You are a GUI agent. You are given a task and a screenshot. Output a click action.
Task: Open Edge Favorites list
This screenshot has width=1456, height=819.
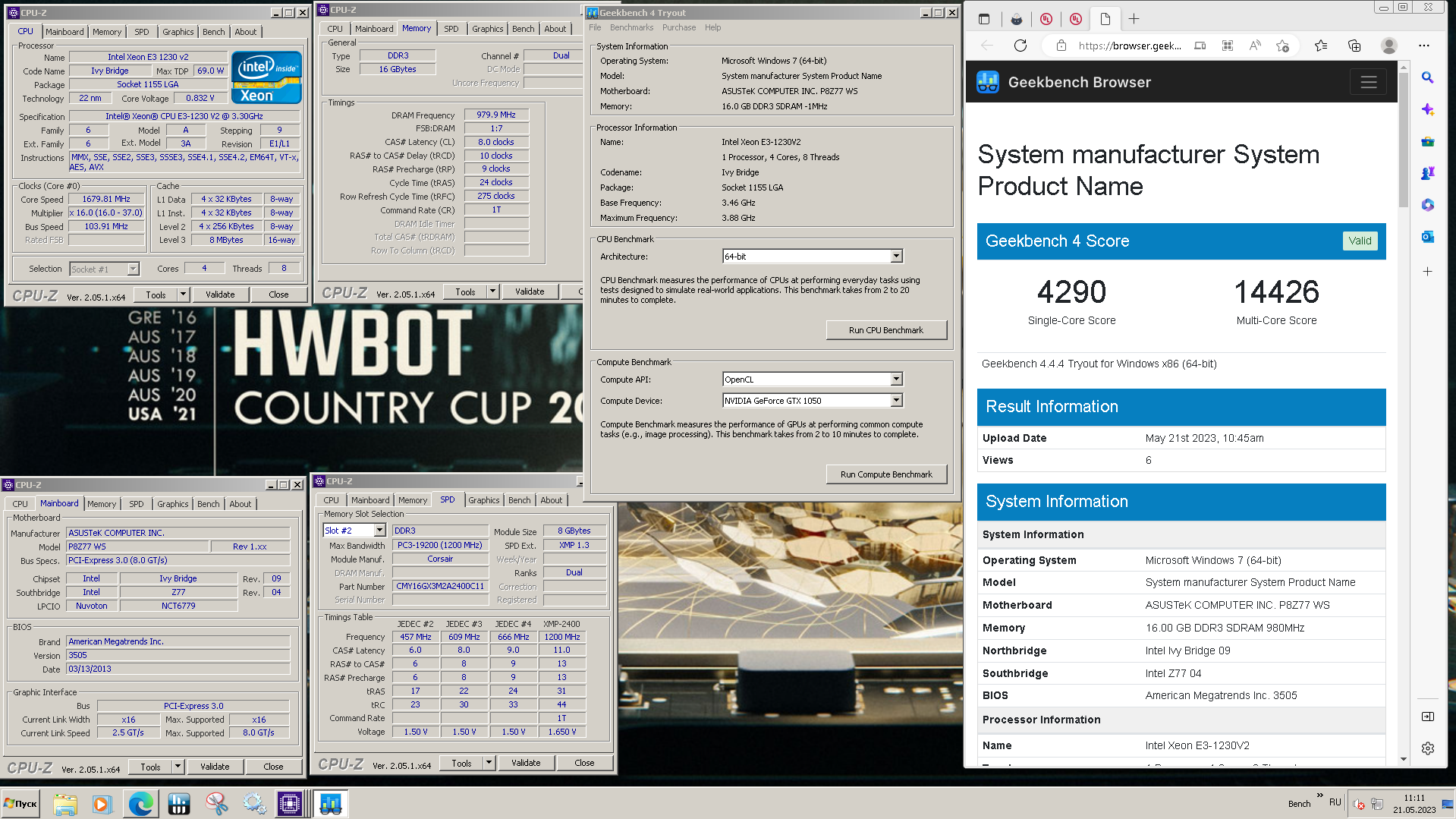tap(1321, 46)
